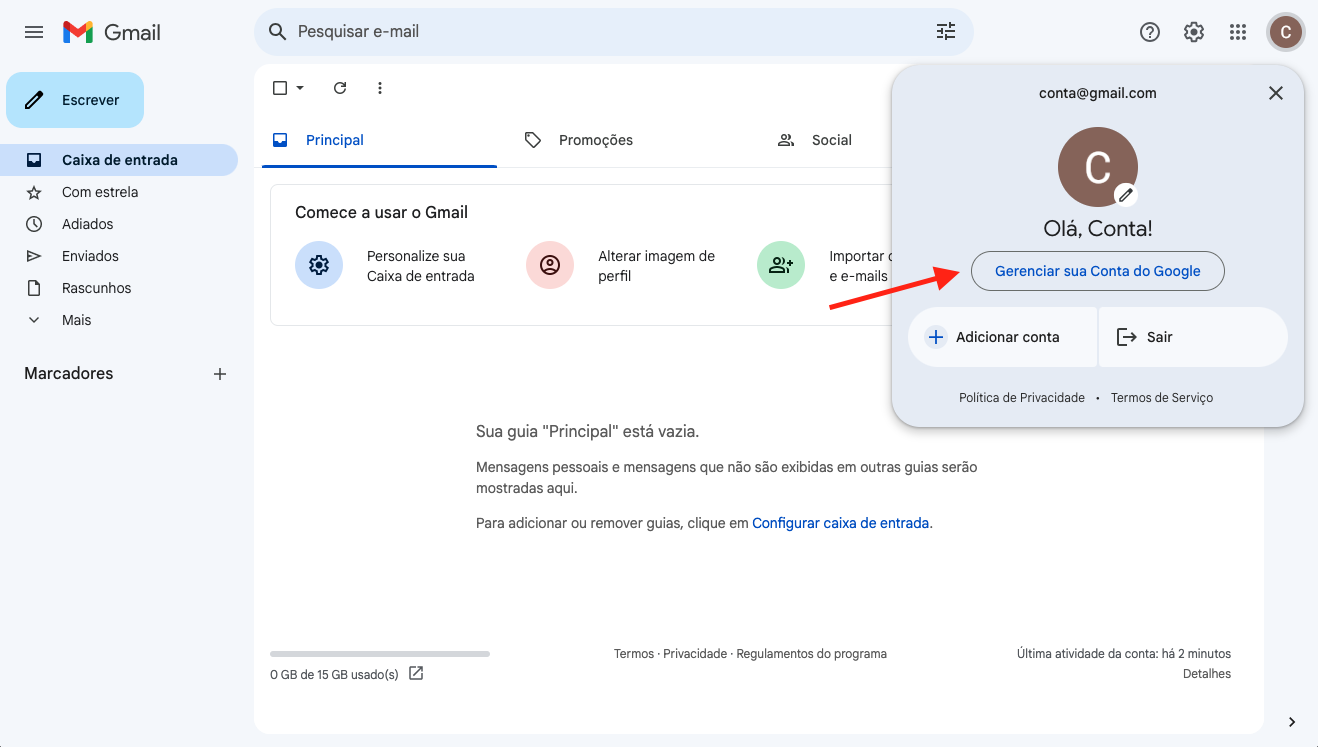Click the storage usage progress bar
Screen dimensions: 1318x747
pyautogui.click(x=380, y=654)
